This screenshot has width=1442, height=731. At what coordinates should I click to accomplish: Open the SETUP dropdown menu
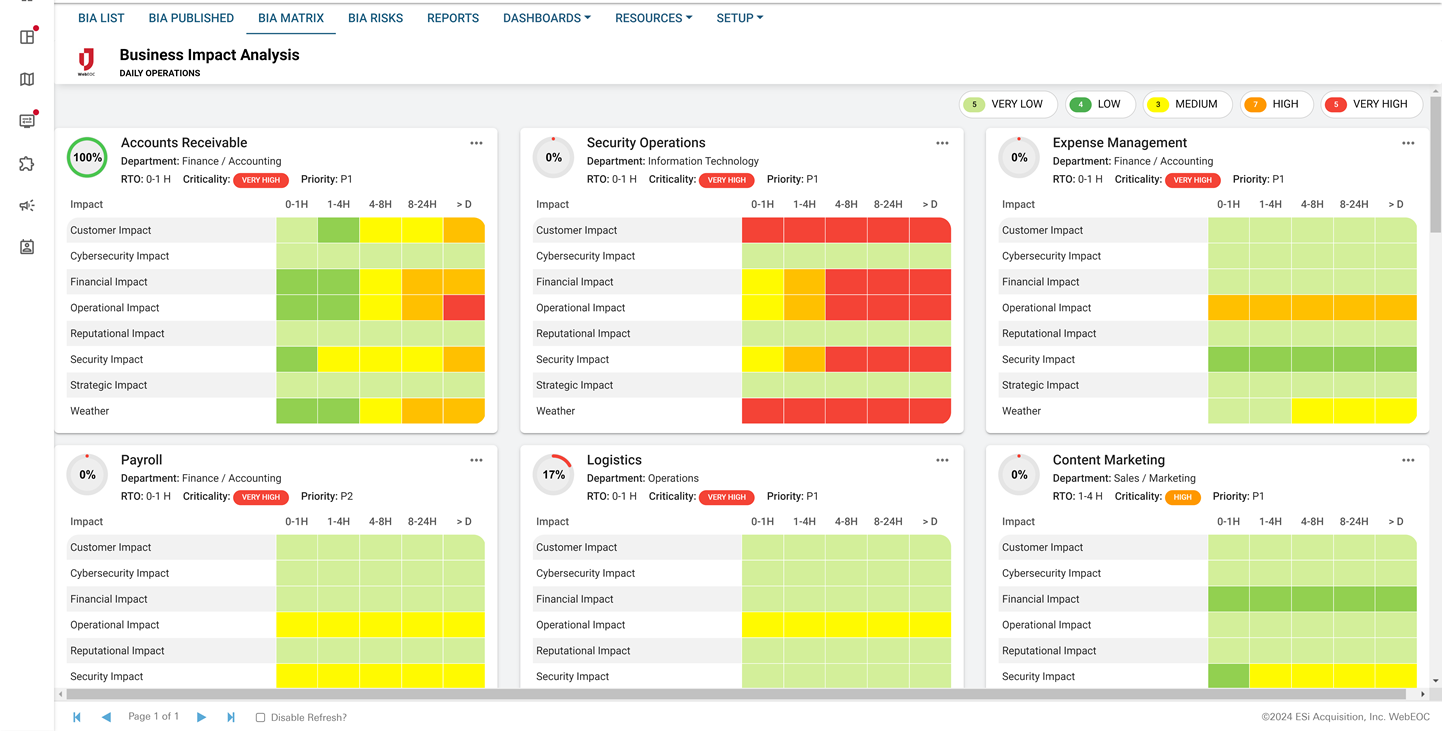(x=739, y=17)
